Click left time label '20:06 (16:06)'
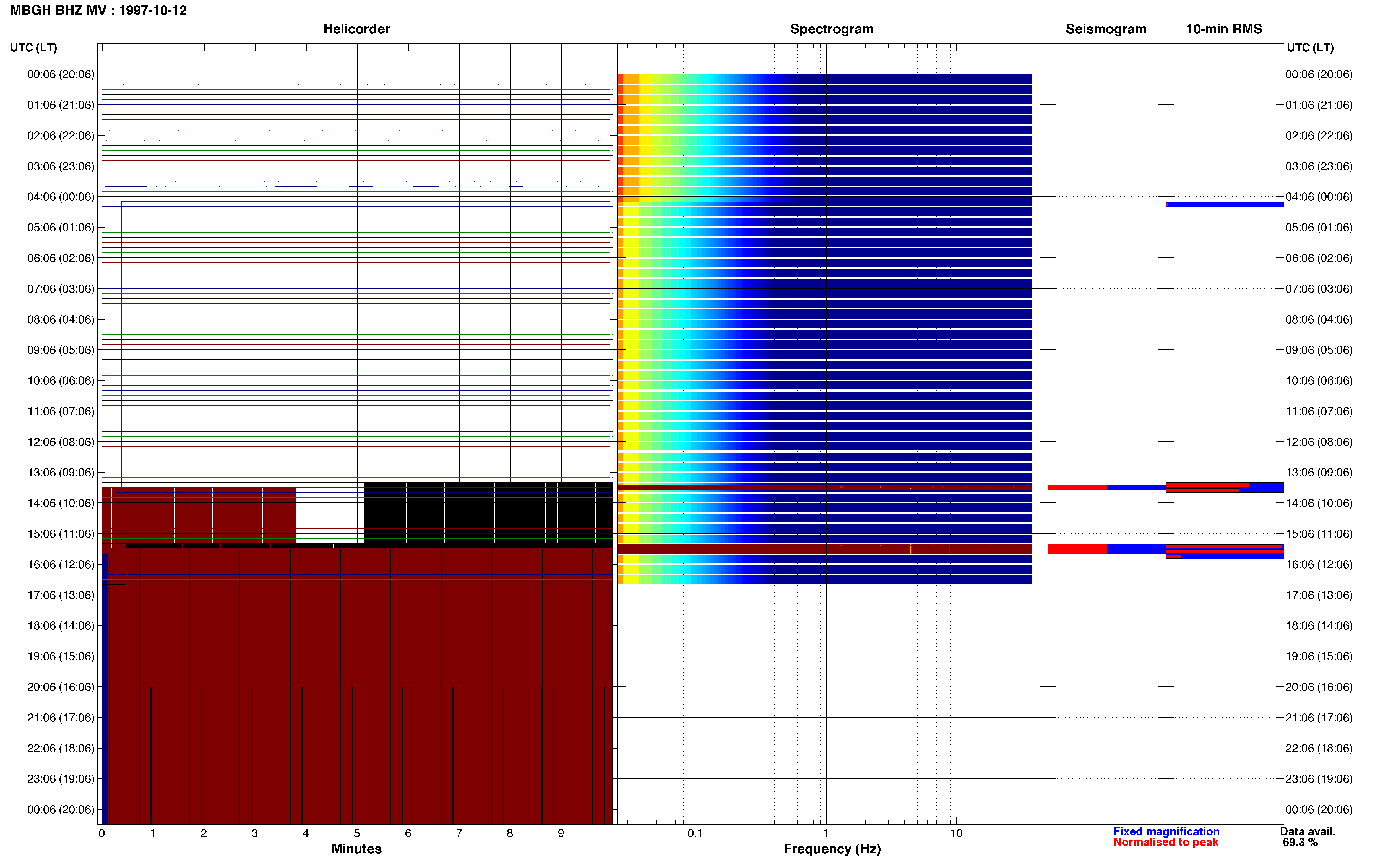 point(61,687)
